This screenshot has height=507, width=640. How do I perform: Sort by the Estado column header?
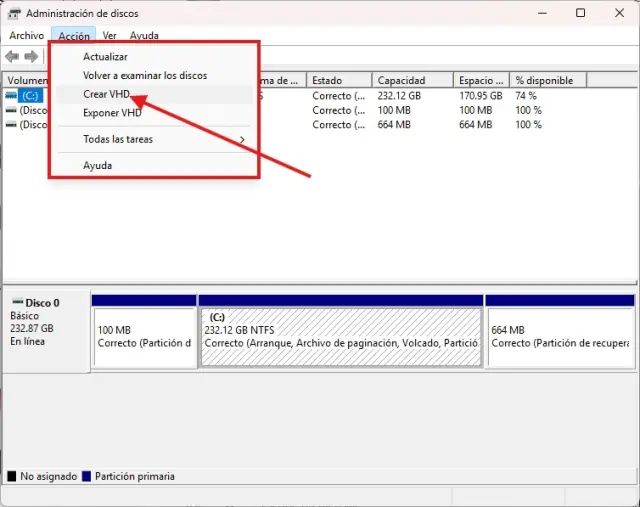338,80
